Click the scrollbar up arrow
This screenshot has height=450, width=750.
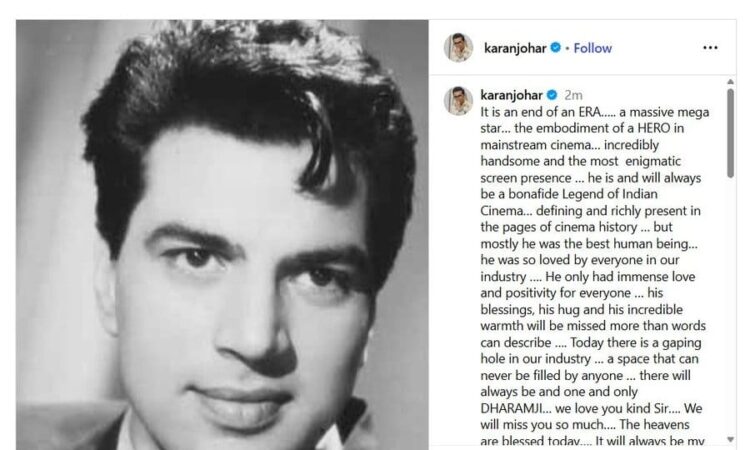coord(730,82)
